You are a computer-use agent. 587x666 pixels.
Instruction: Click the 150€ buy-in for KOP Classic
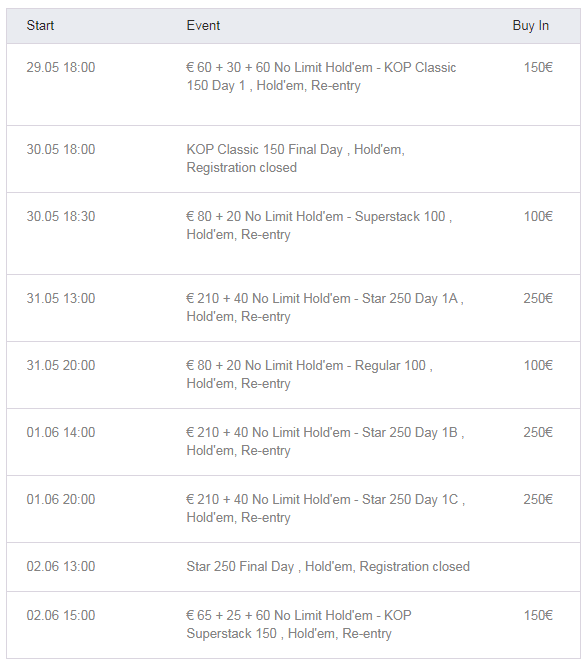(x=538, y=68)
